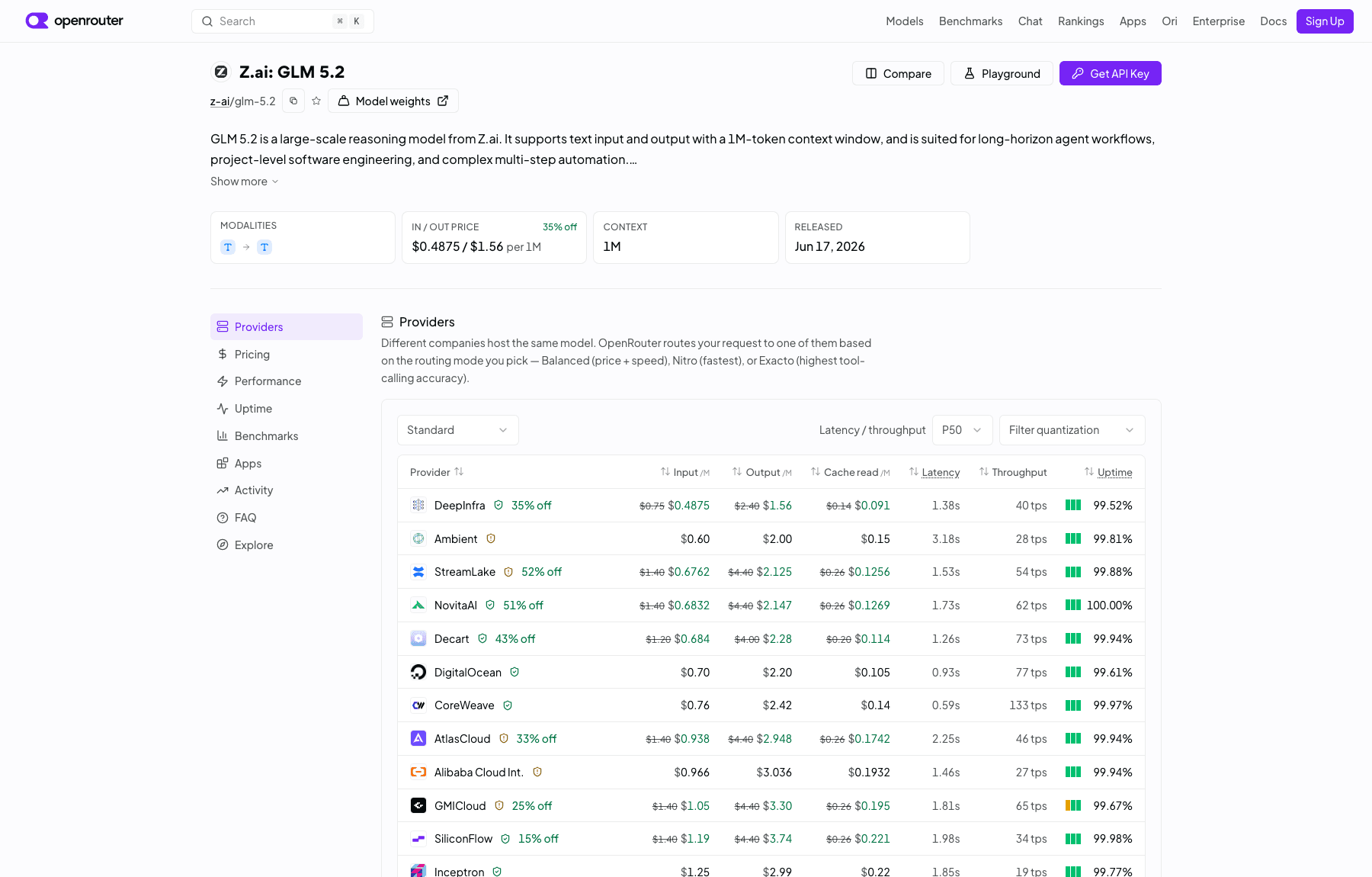This screenshot has height=877, width=1372.
Task: Sort by Cache read column
Action: click(x=851, y=472)
